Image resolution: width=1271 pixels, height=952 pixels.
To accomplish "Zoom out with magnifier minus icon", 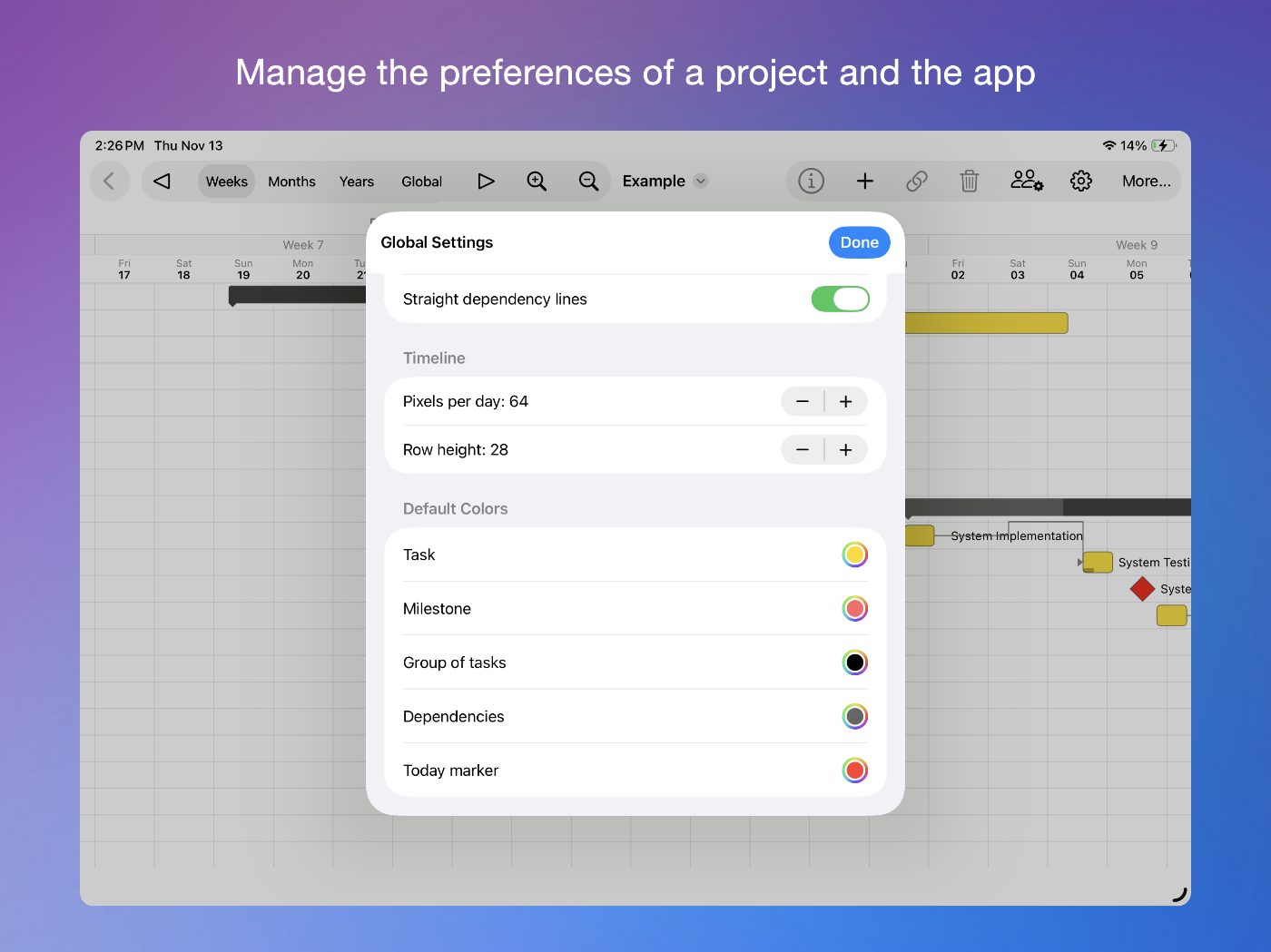I will point(588,182).
